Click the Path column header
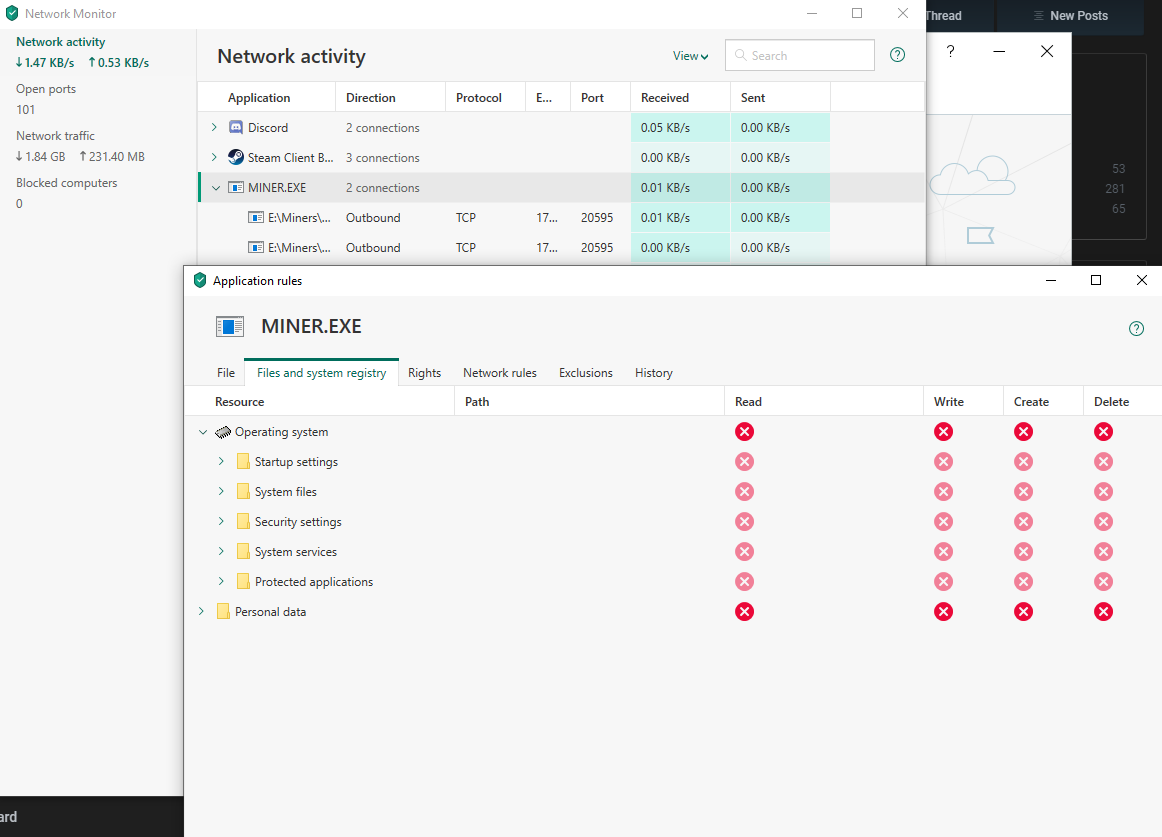Image resolution: width=1162 pixels, height=837 pixels. (590, 402)
